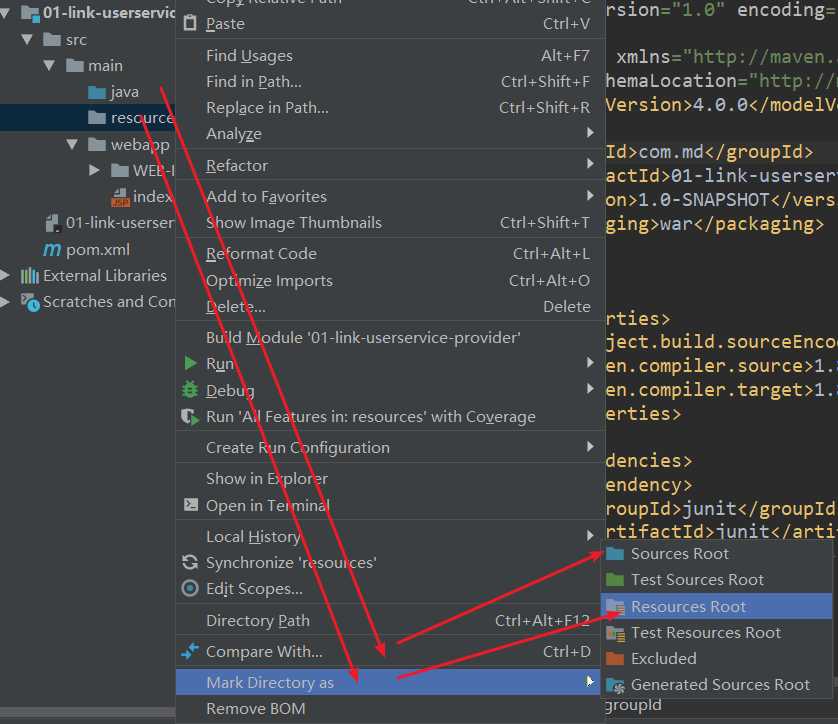Click the iml module file icon

coord(53,223)
